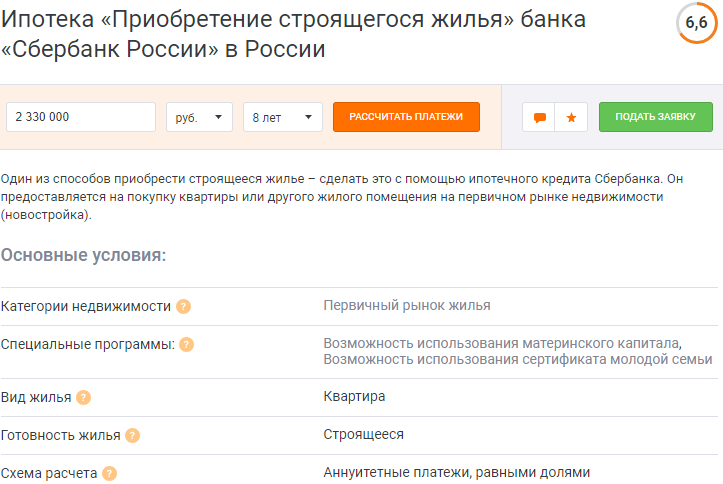Image resolution: width=723 pixels, height=484 pixels.
Task: Select value Аннуитетные платежи, равными долями
Action: coord(456,472)
